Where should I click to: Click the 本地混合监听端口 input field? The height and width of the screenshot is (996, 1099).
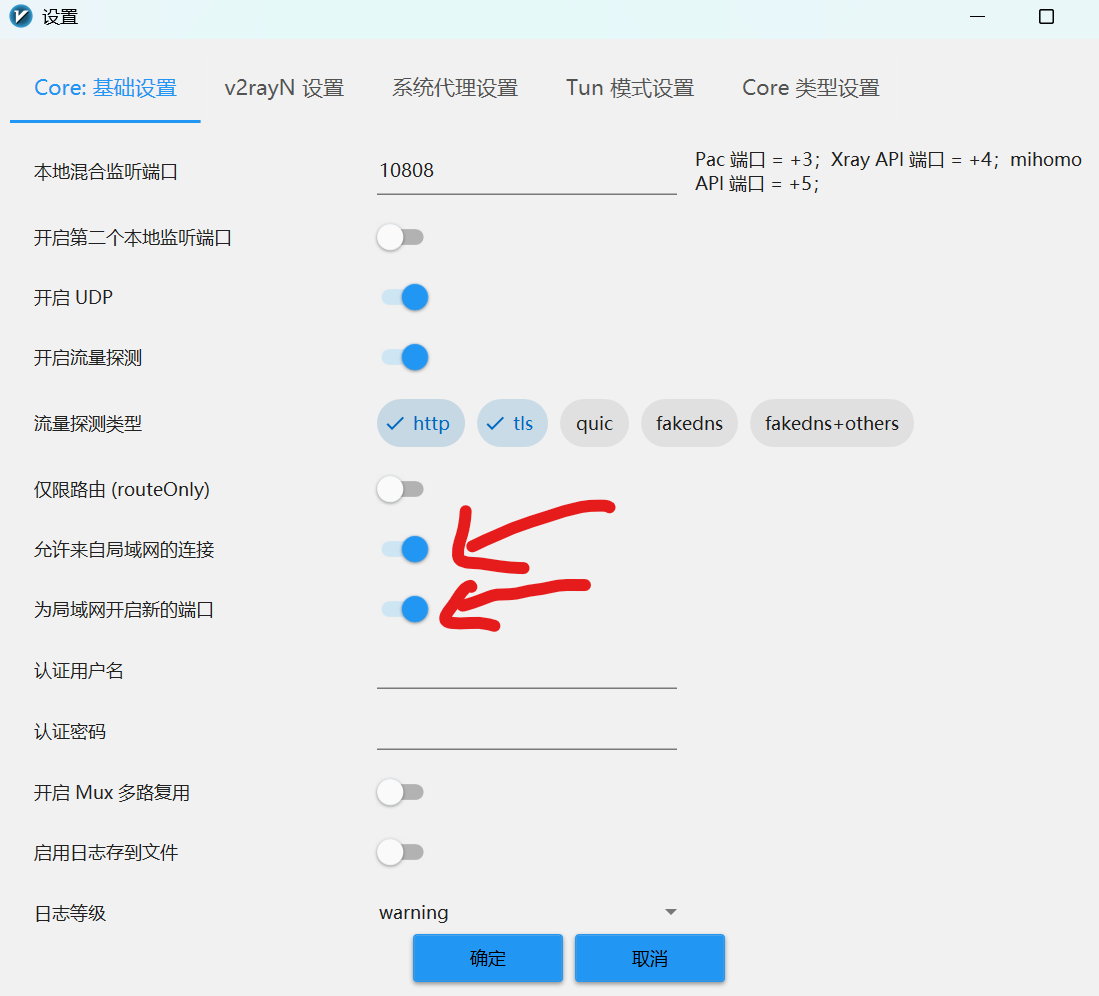[527, 171]
